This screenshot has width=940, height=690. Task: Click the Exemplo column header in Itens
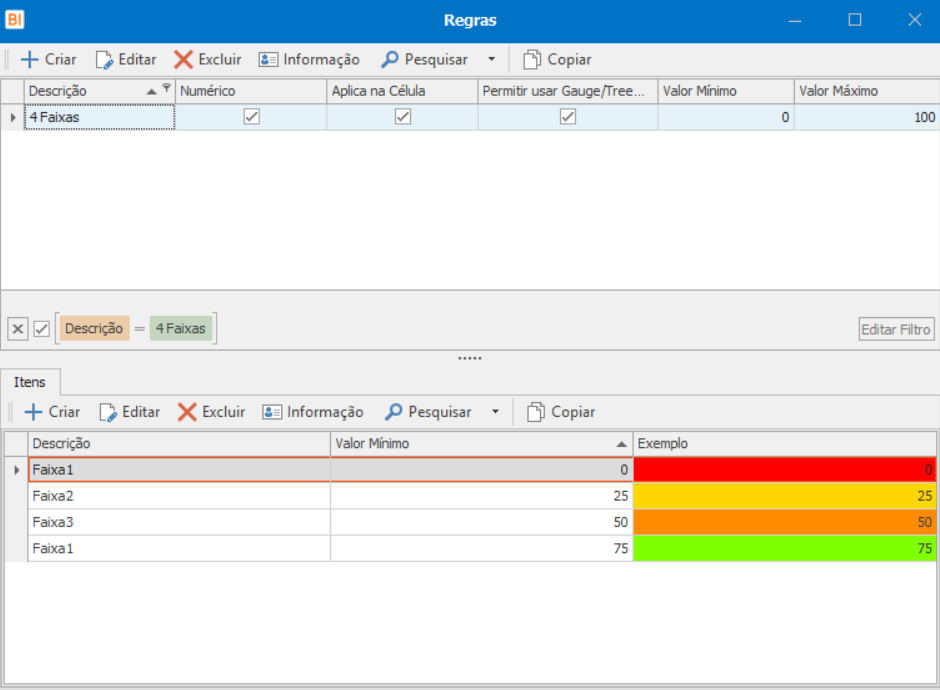coord(785,444)
